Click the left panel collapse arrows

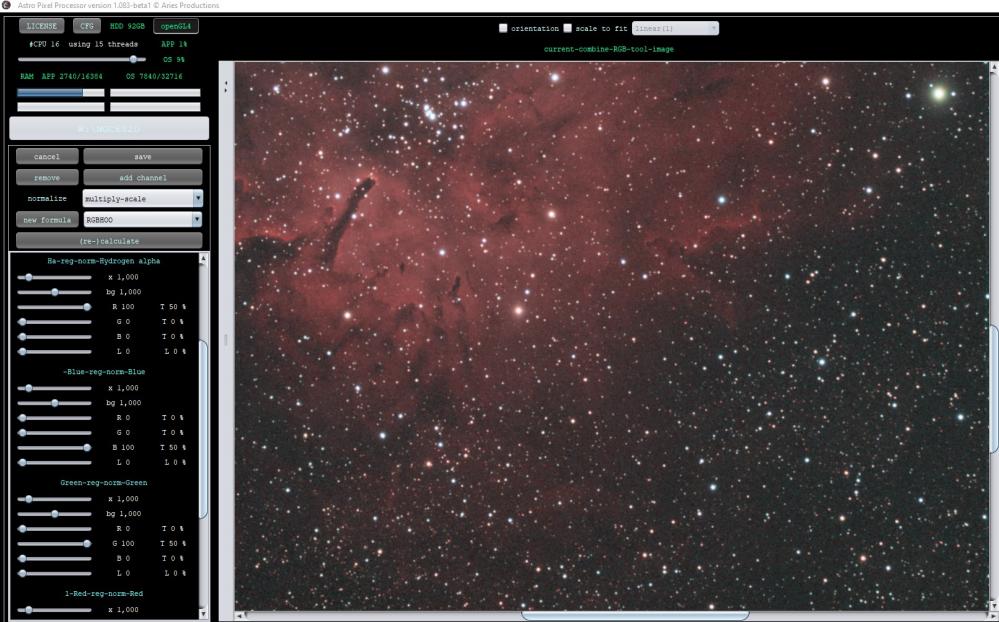(x=226, y=86)
